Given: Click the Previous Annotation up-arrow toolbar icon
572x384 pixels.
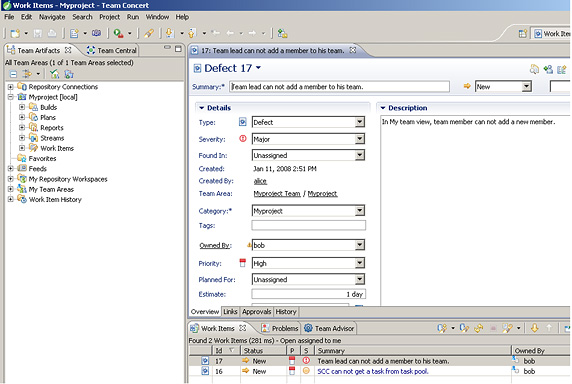Looking at the screenshot, I should pos(192,33).
